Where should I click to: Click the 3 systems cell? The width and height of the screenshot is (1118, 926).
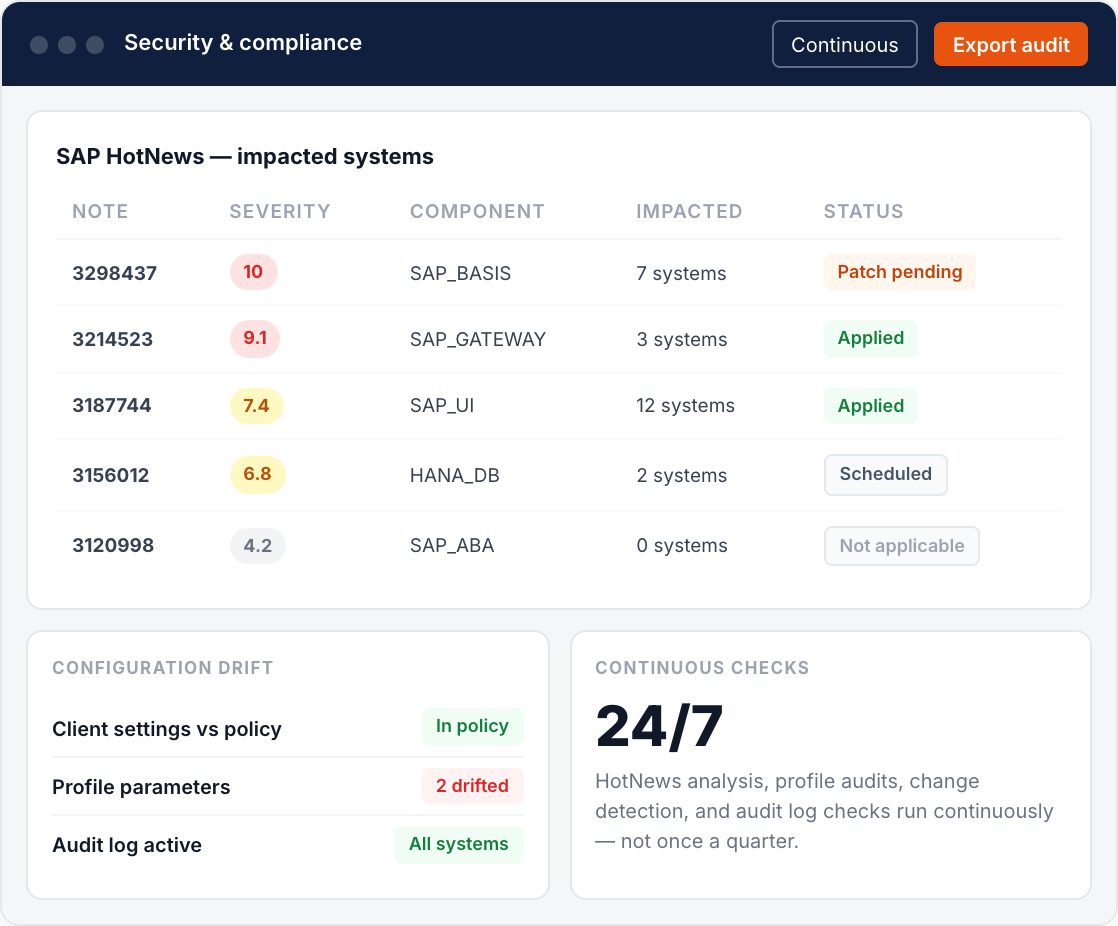pos(682,339)
